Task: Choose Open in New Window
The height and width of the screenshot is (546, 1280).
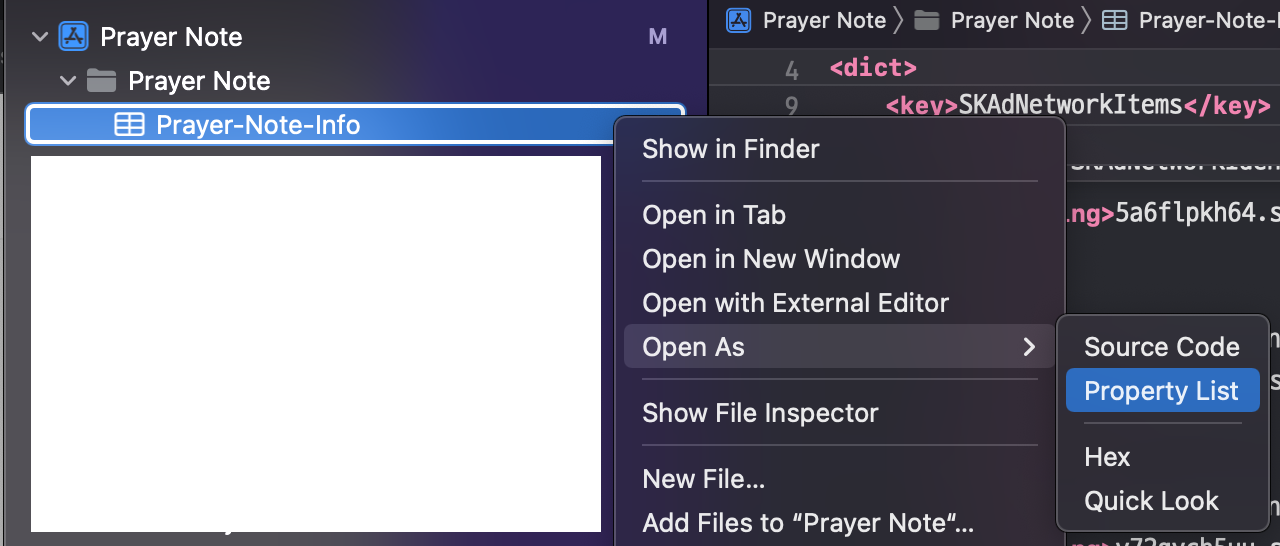Action: point(771,259)
